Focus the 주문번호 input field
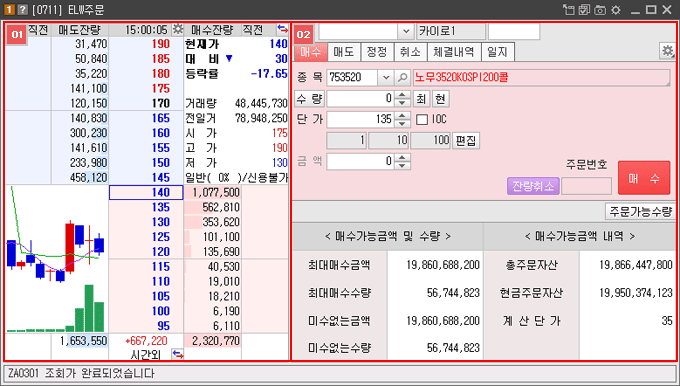The image size is (680, 386). 587,186
